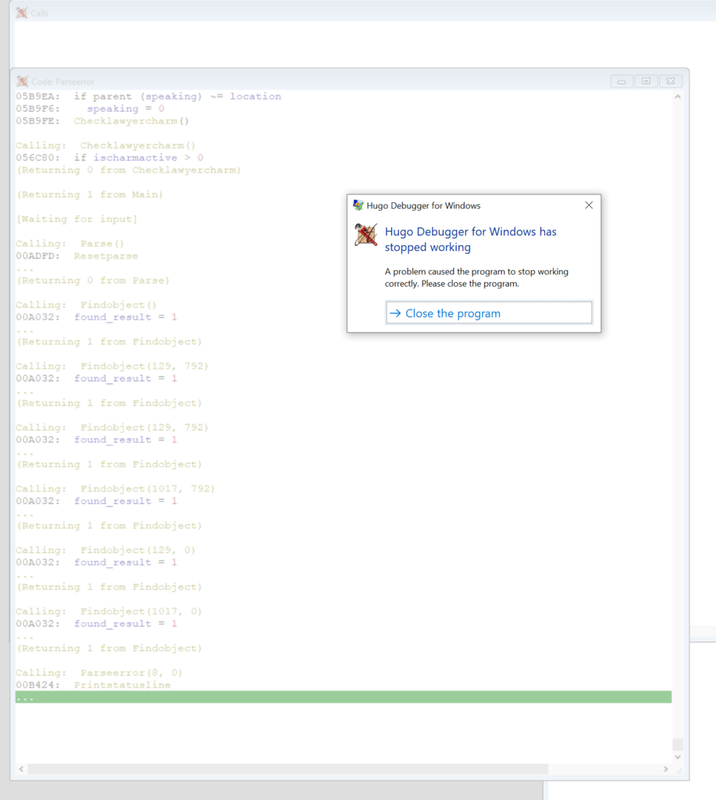Screen dimensions: 716x800
Task: Click the '05B9FE: Checklawyercharm()' line
Action: (x=103, y=121)
